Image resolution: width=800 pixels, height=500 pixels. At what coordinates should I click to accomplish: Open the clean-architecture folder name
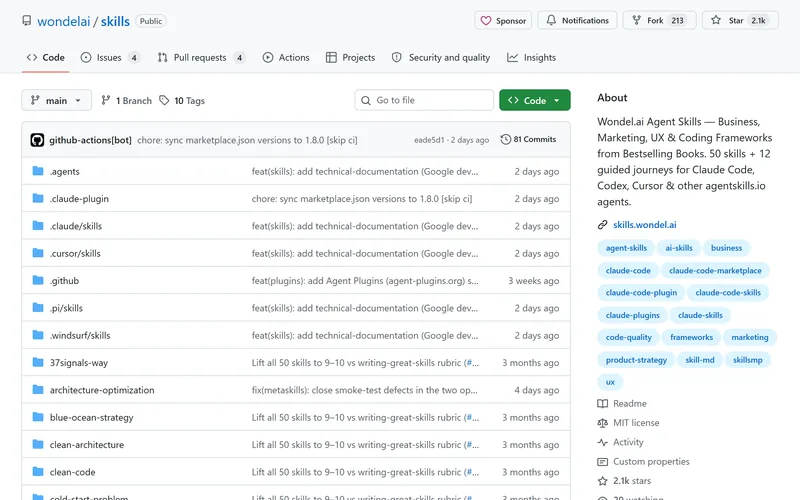pos(87,444)
